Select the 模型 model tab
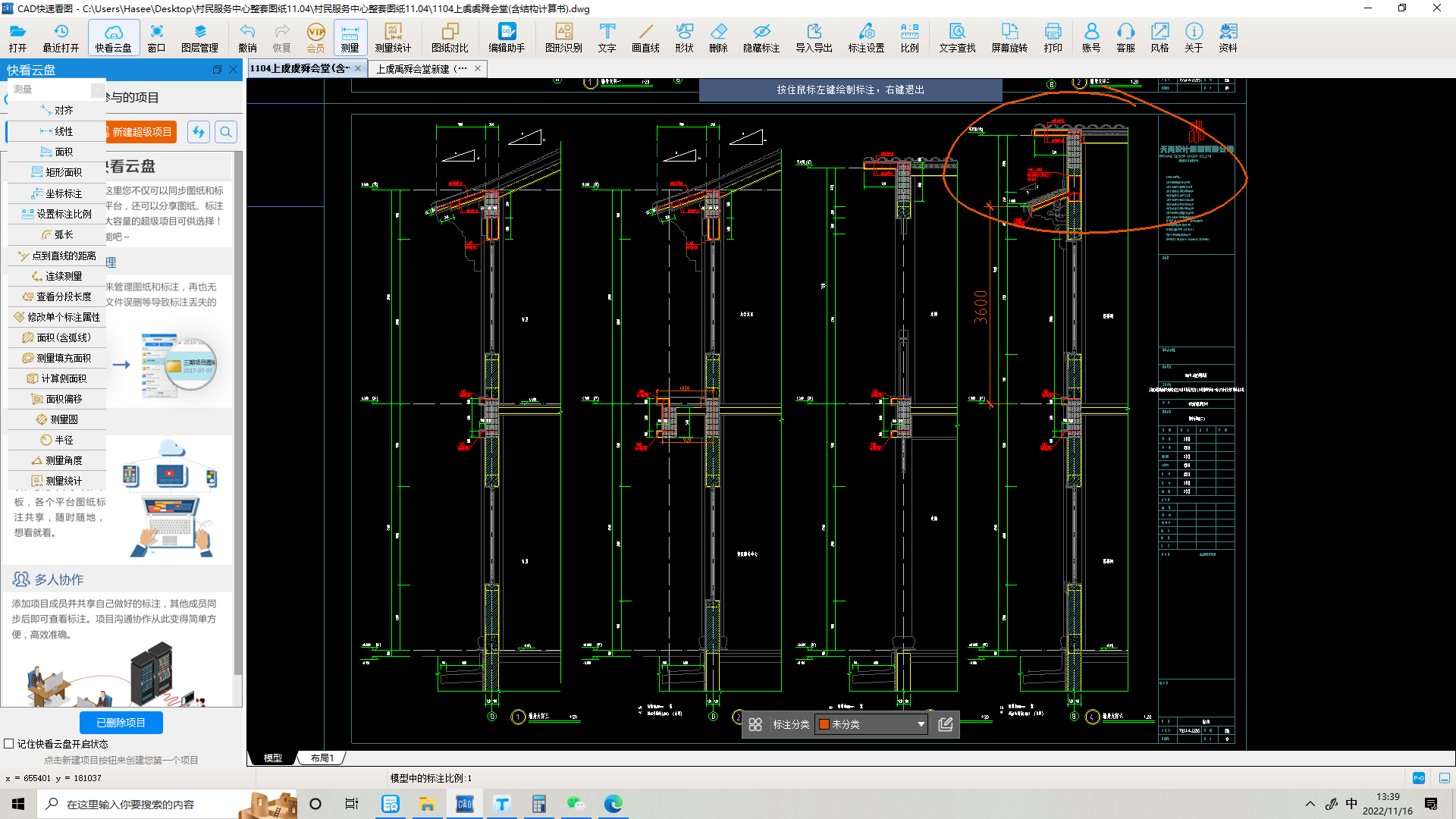The height and width of the screenshot is (819, 1456). [x=272, y=758]
